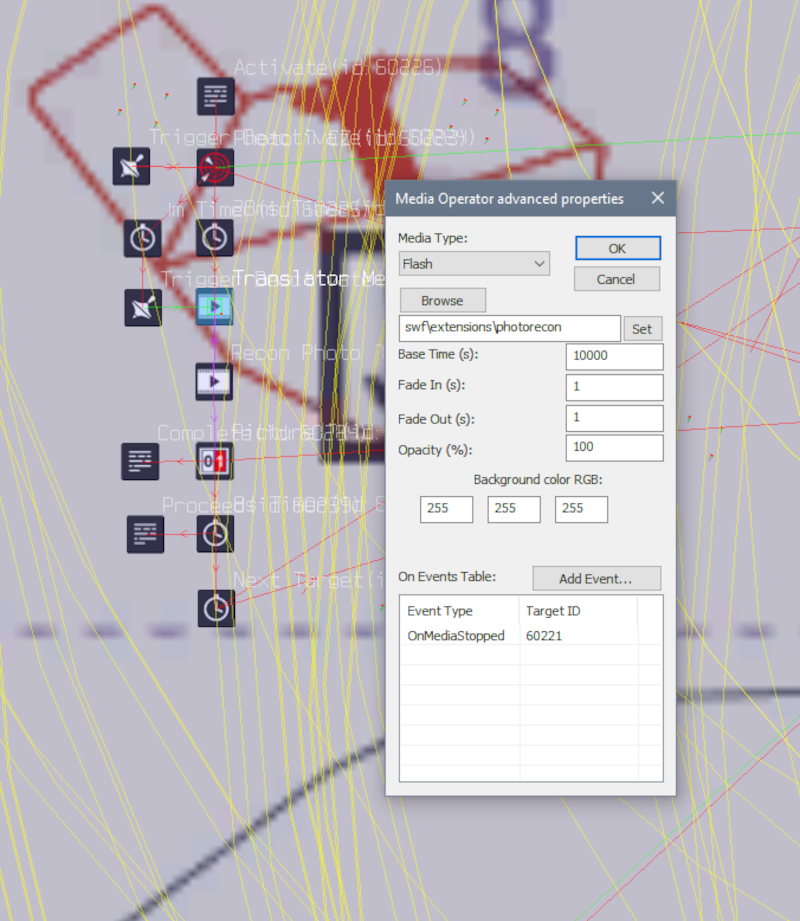The width and height of the screenshot is (800, 921).
Task: Select the text node left of the counter
Action: tap(140, 461)
